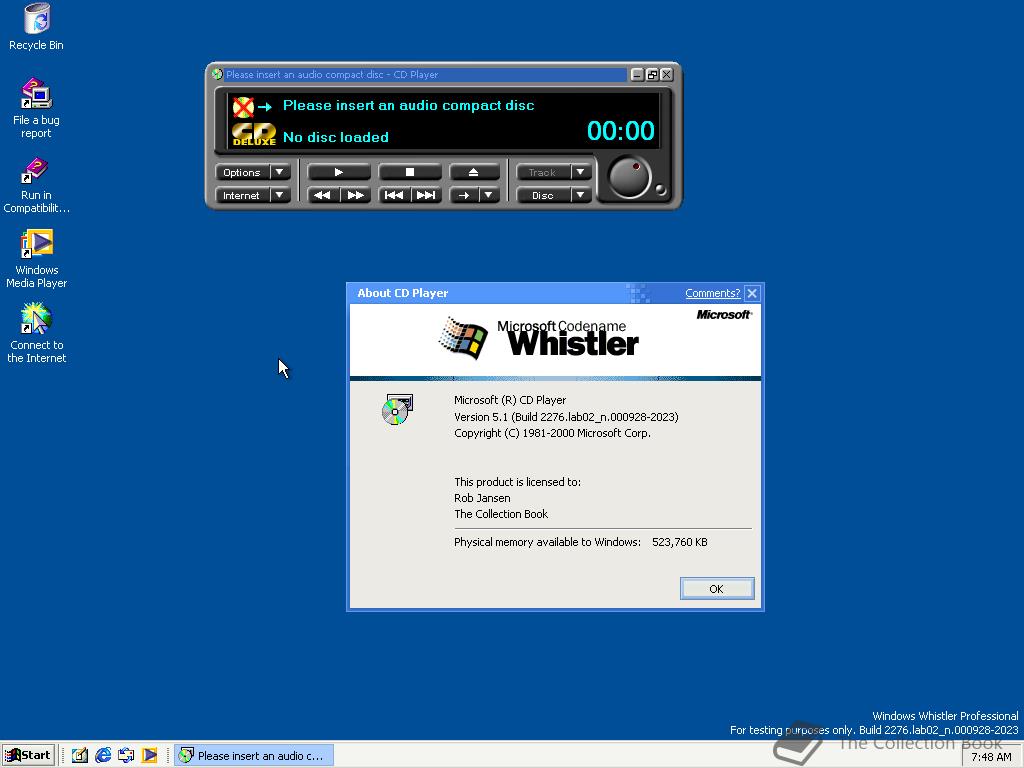Select the Recycle Bin desktop icon
This screenshot has height=768, width=1024.
click(x=37, y=27)
